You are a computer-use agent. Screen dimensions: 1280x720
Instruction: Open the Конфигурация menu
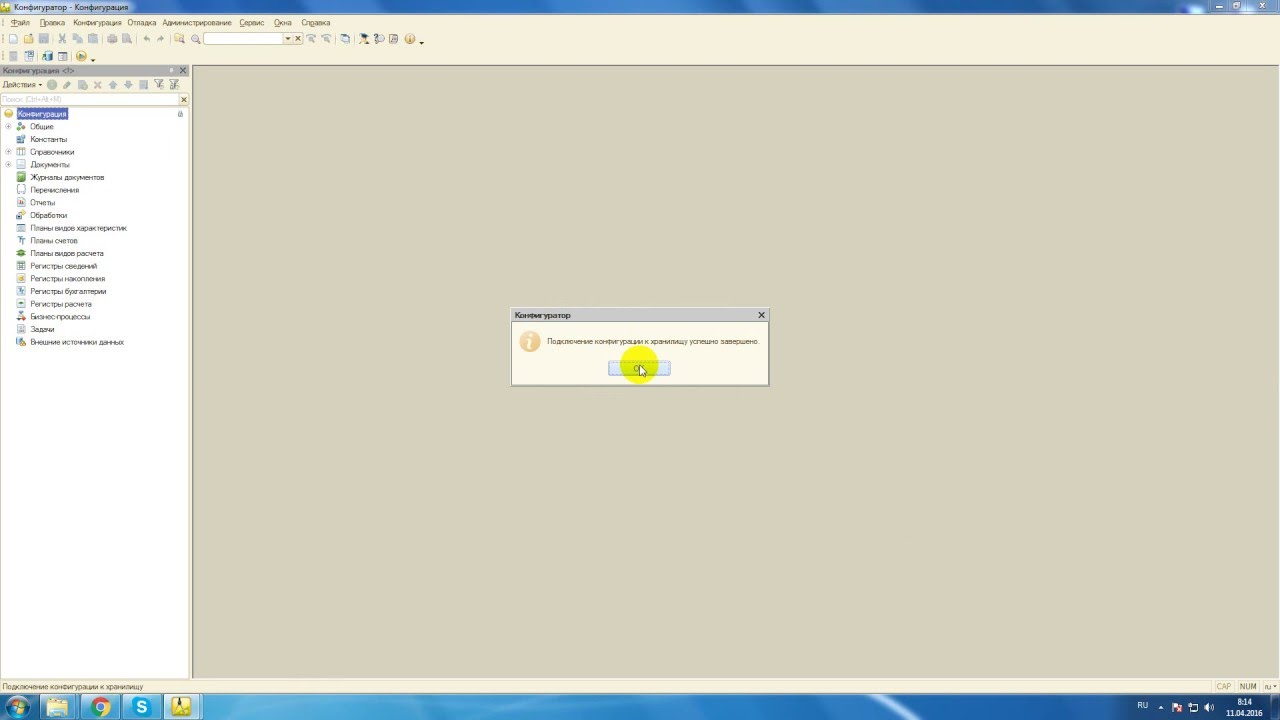pos(97,22)
